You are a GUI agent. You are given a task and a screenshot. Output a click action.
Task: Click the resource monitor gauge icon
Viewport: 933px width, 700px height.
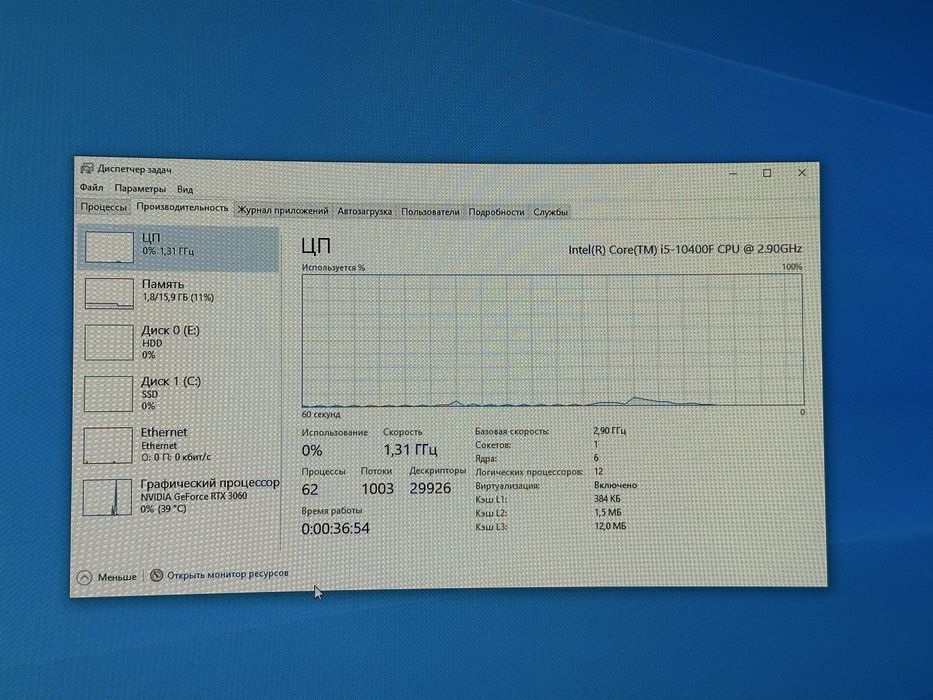pyautogui.click(x=156, y=575)
